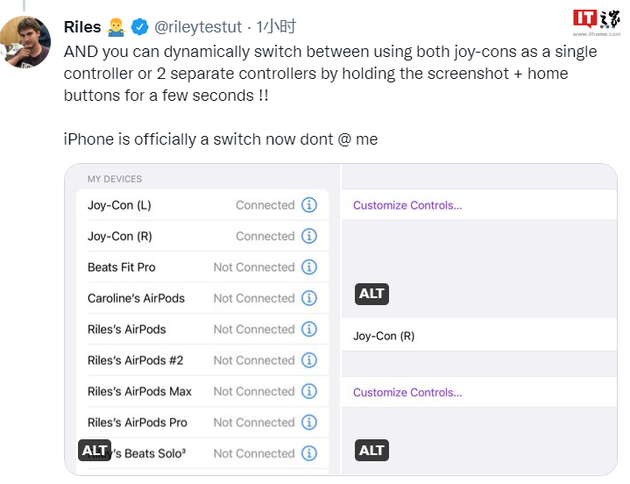Tap info icon beside Beats Fit Pro
The height and width of the screenshot is (484, 630).
309,267
